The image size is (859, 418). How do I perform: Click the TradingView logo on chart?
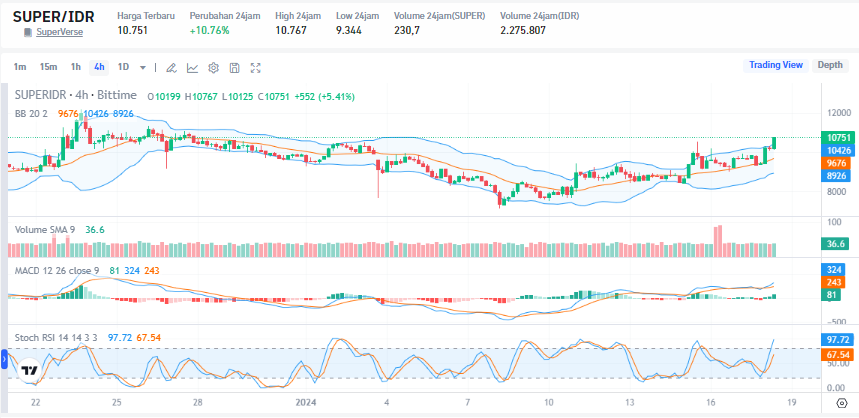click(x=28, y=370)
